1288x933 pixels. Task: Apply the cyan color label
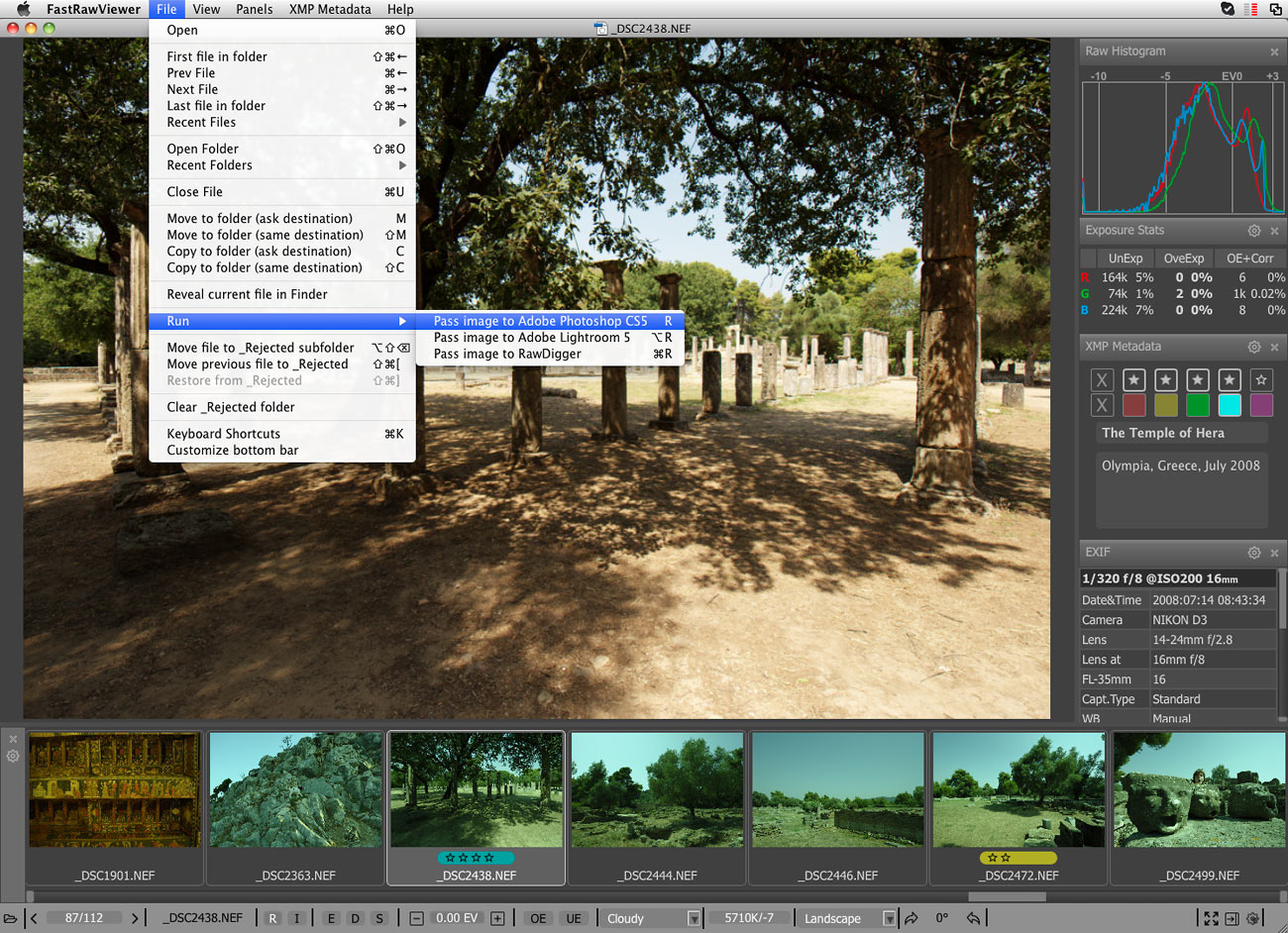pos(1230,405)
